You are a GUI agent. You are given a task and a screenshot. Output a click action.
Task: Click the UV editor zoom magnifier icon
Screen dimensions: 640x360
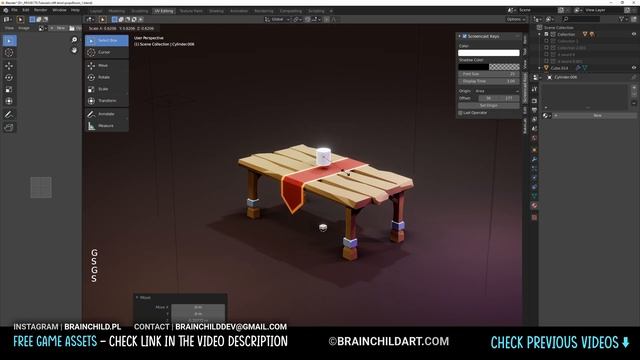74,40
